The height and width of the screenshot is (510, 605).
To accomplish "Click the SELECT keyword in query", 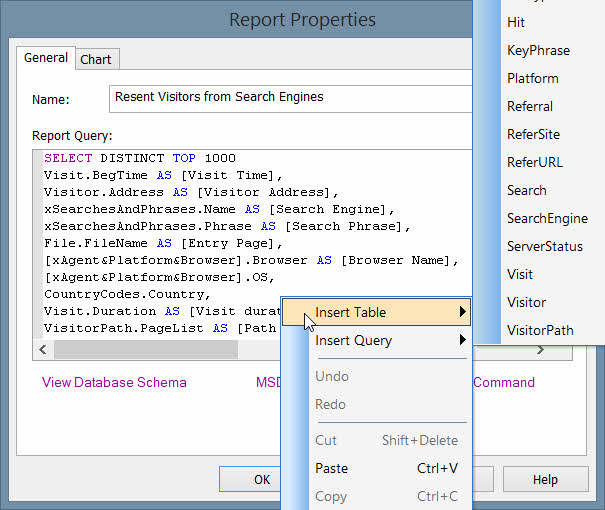I will (x=68, y=158).
